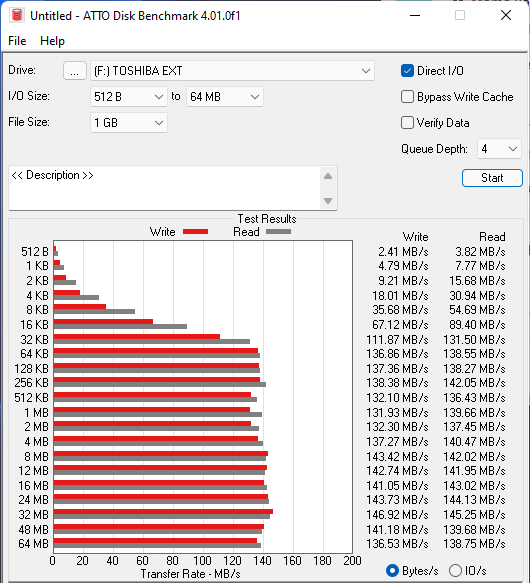This screenshot has width=530, height=583.
Task: Click the ATTO Disk Benchmark app icon
Action: (16, 16)
